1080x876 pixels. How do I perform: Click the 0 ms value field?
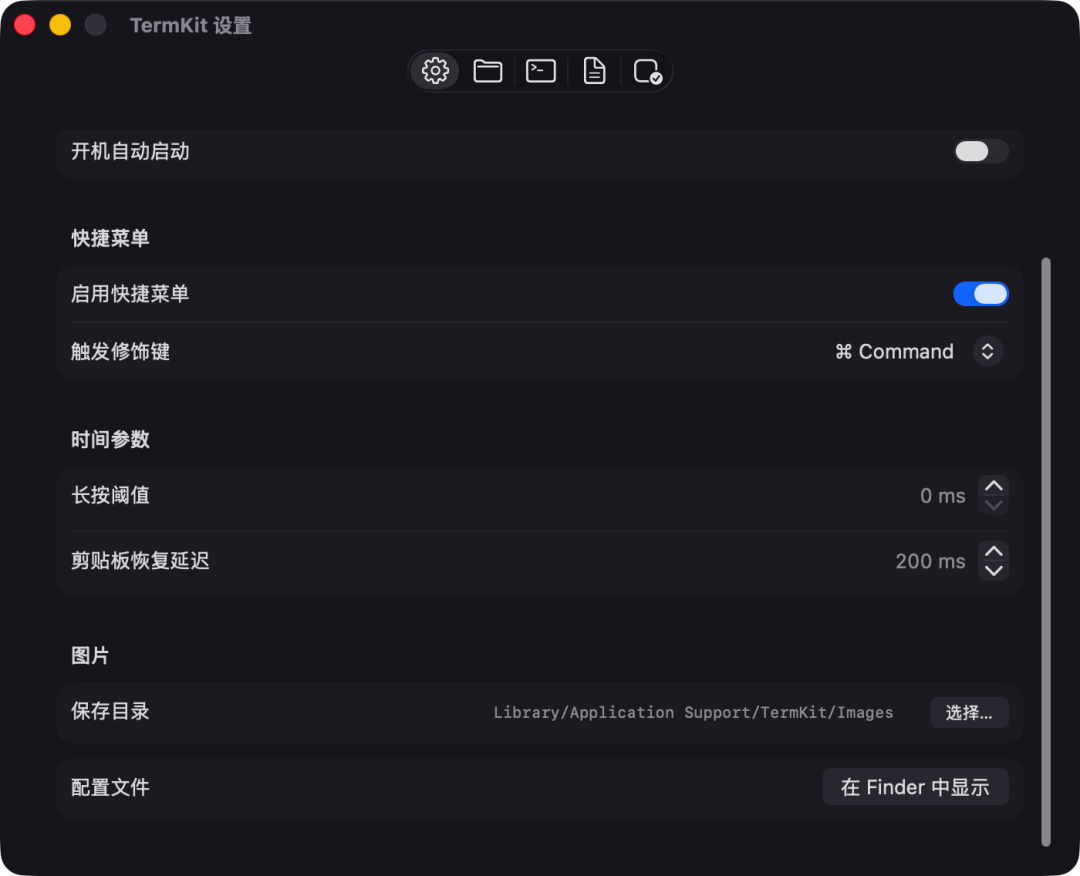(x=942, y=495)
